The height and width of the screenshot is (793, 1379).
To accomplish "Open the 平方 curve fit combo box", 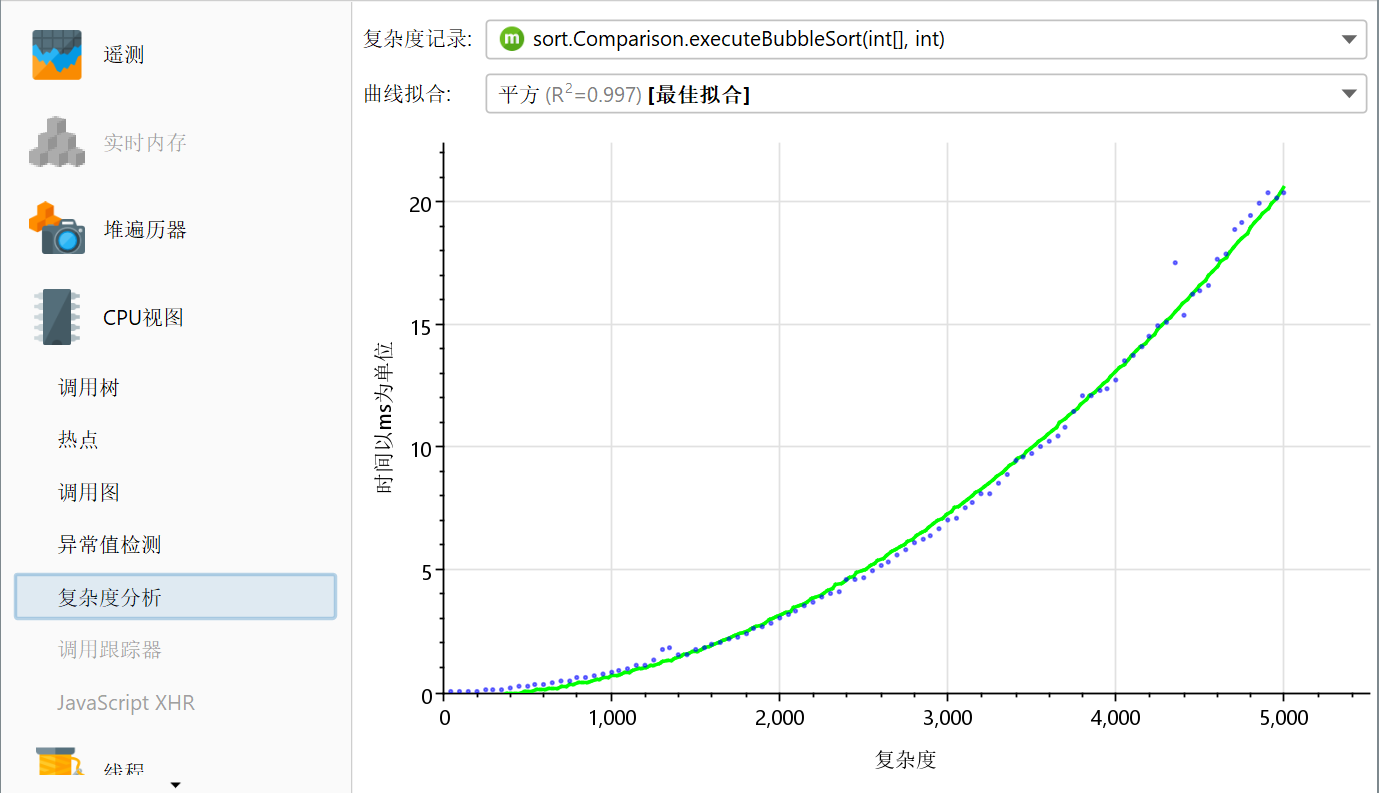I will pyautogui.click(x=926, y=94).
